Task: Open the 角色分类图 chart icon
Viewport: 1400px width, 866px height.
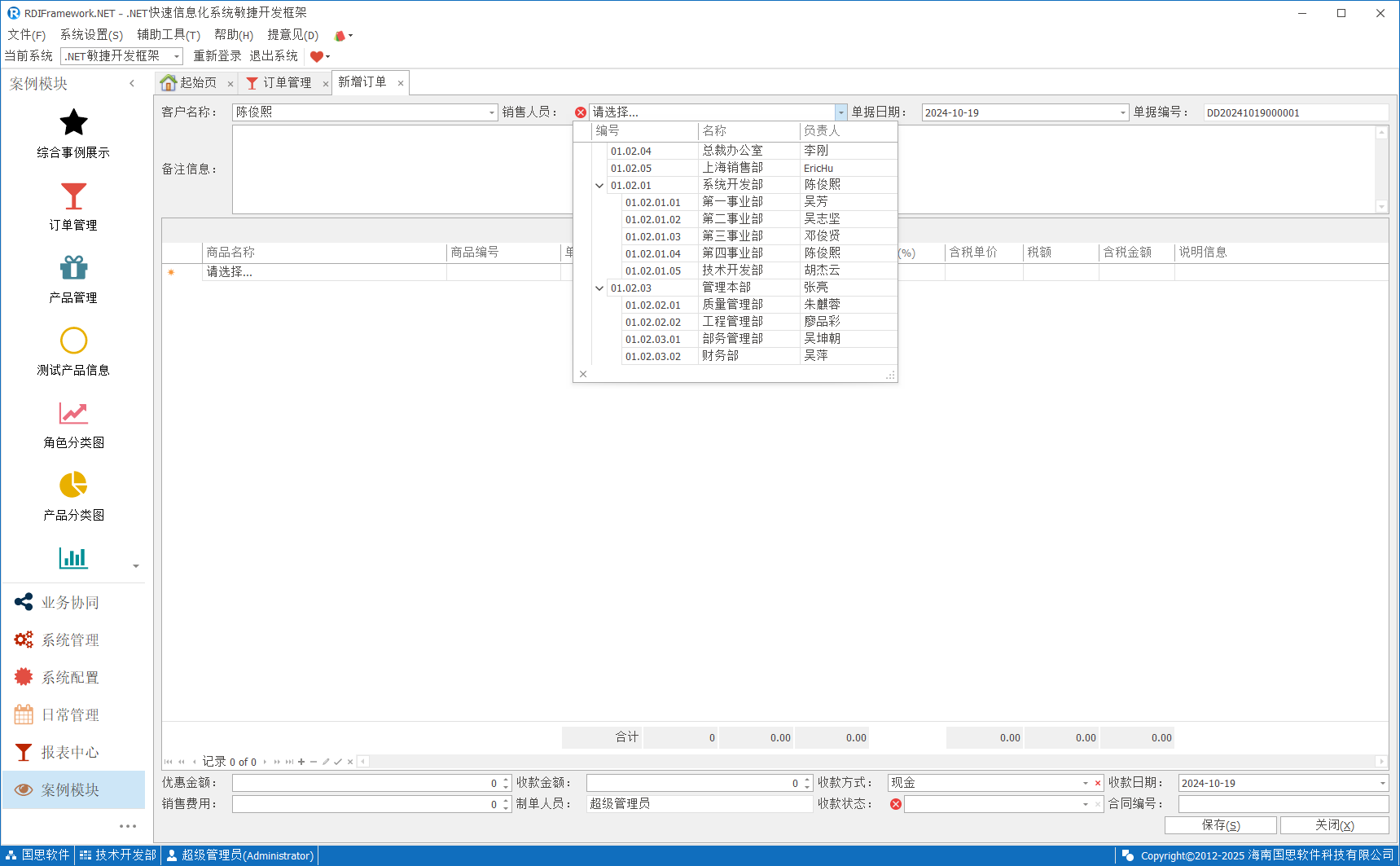Action: [73, 413]
